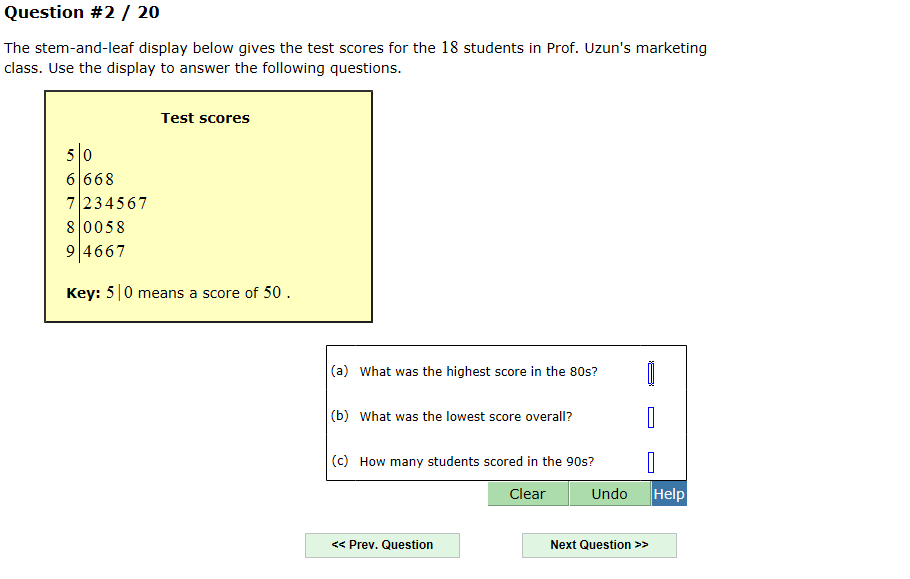Click the Test scores stem-and-leaf display
Screen dimensions: 910x579
click(x=207, y=205)
